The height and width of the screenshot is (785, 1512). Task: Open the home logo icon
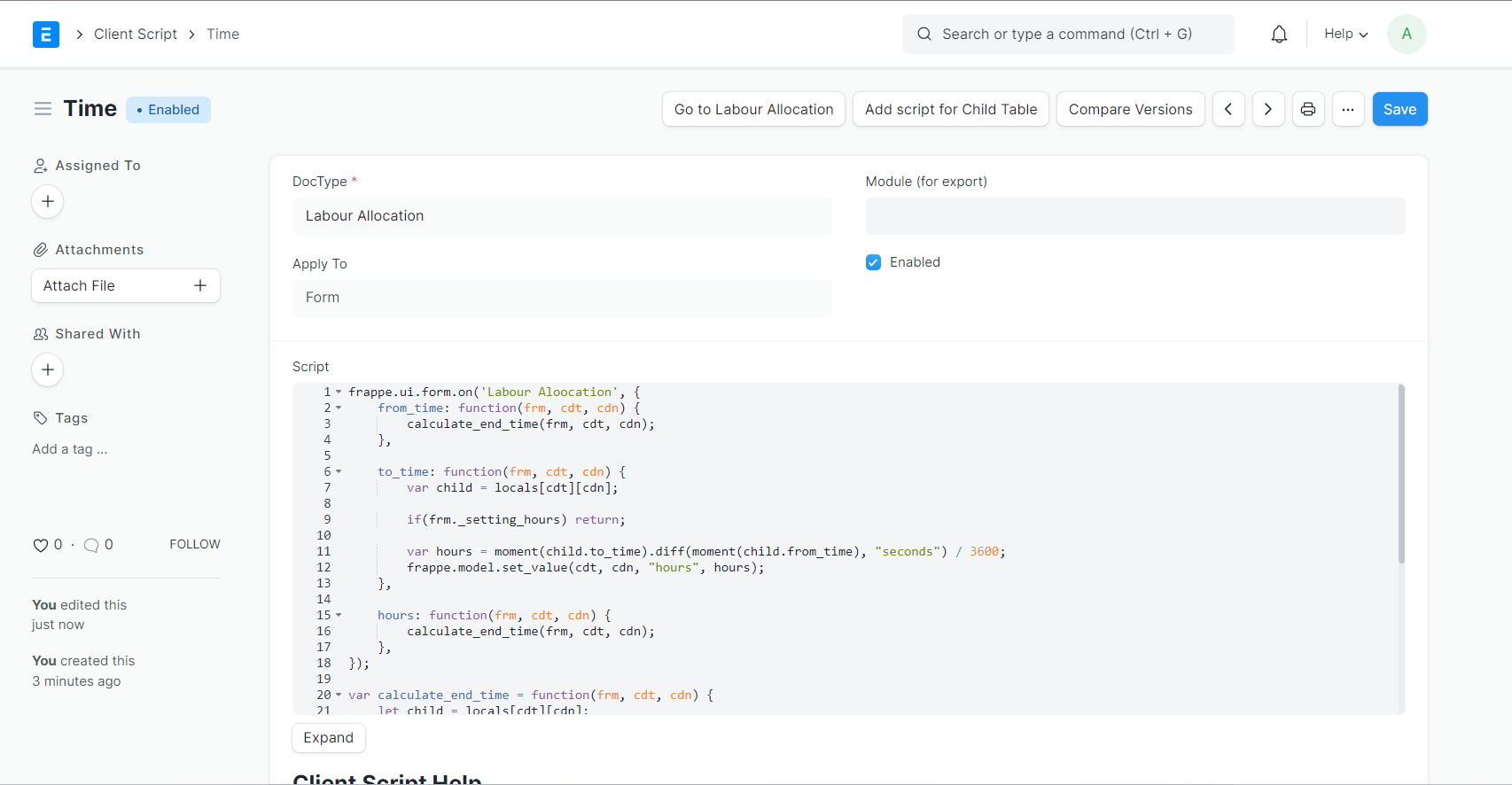pyautogui.click(x=46, y=34)
